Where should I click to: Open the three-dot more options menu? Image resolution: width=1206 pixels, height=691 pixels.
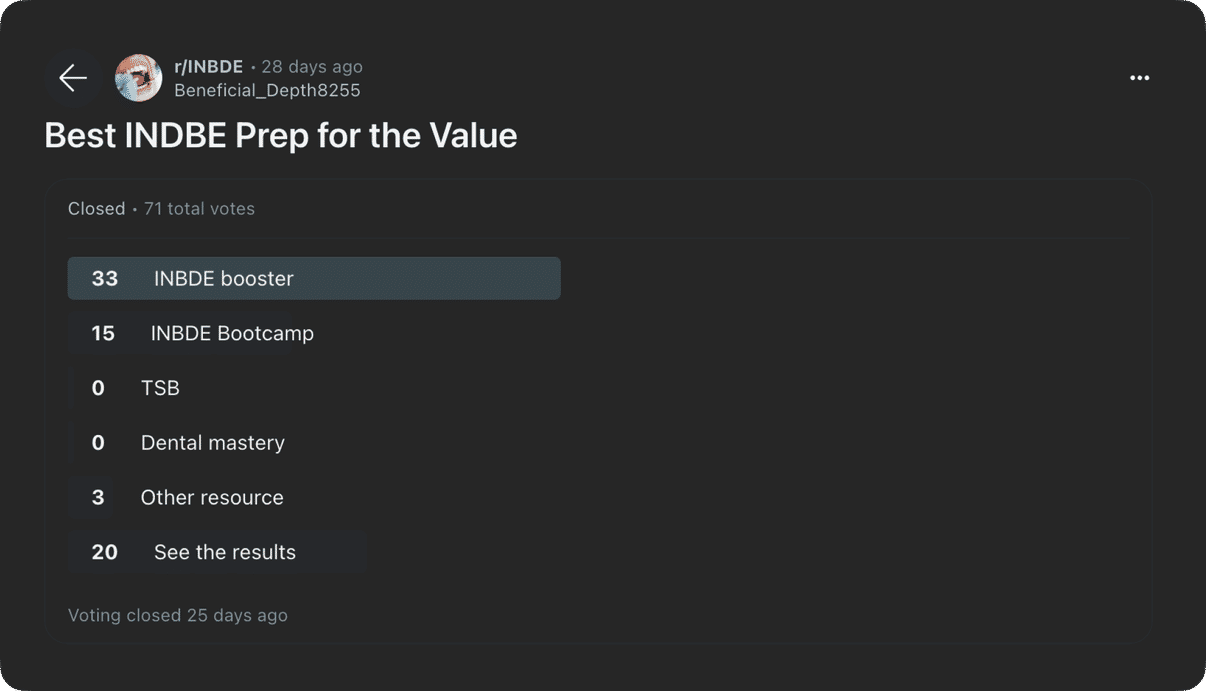click(1139, 78)
